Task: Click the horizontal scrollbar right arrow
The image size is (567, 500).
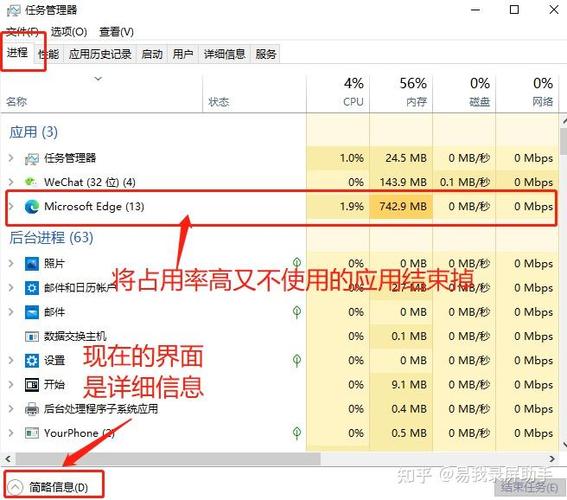Action: (552, 459)
